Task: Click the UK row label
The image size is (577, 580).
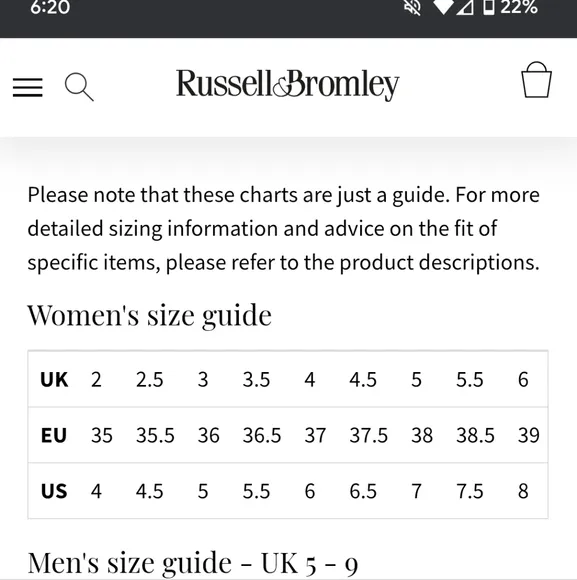Action: point(54,380)
